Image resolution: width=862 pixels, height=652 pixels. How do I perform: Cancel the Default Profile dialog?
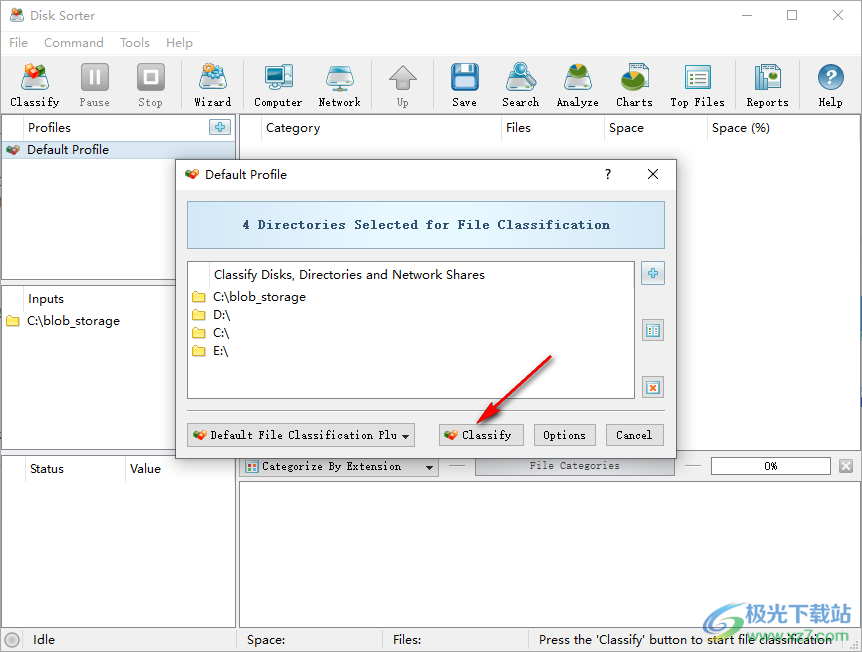[x=634, y=435]
